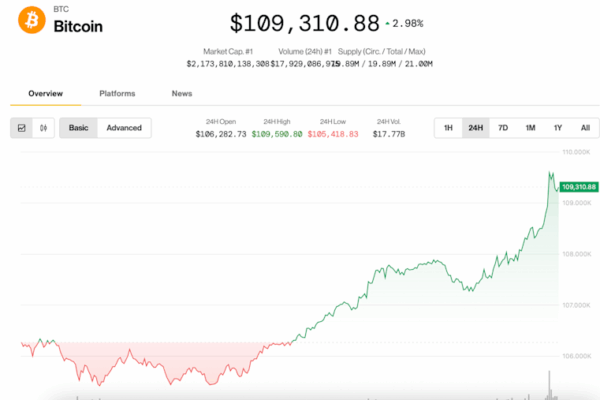Click the Supply (Circ. / Total / Max) label
Screen dimensions: 600x400
[x=382, y=51]
